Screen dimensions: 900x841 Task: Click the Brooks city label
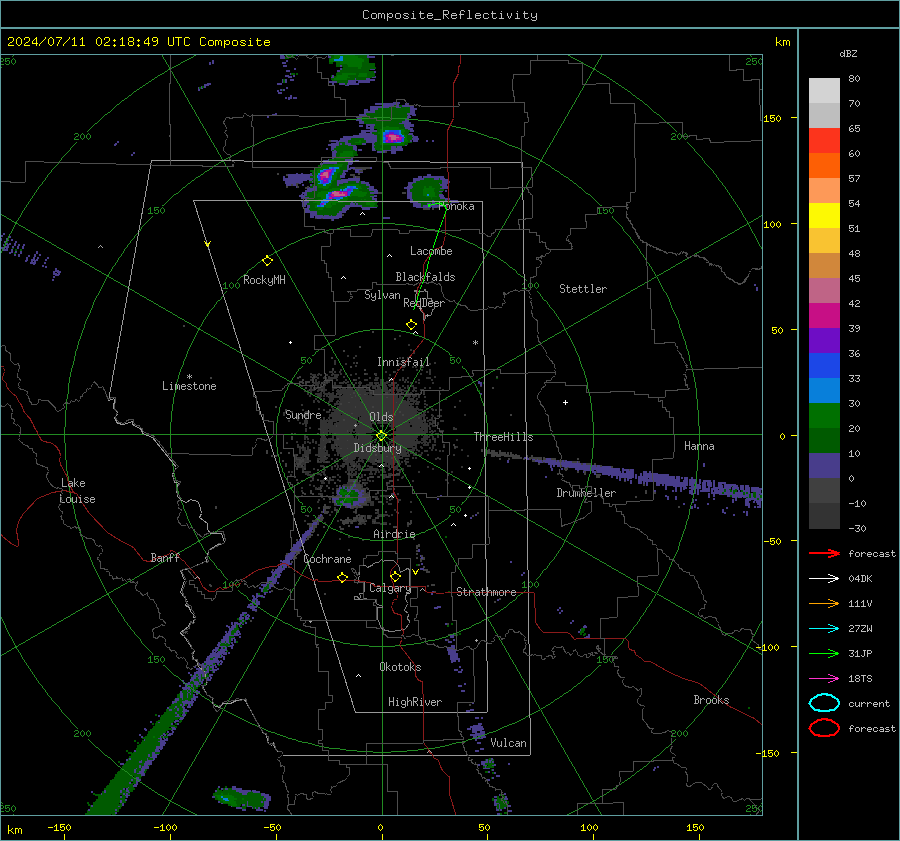point(711,700)
